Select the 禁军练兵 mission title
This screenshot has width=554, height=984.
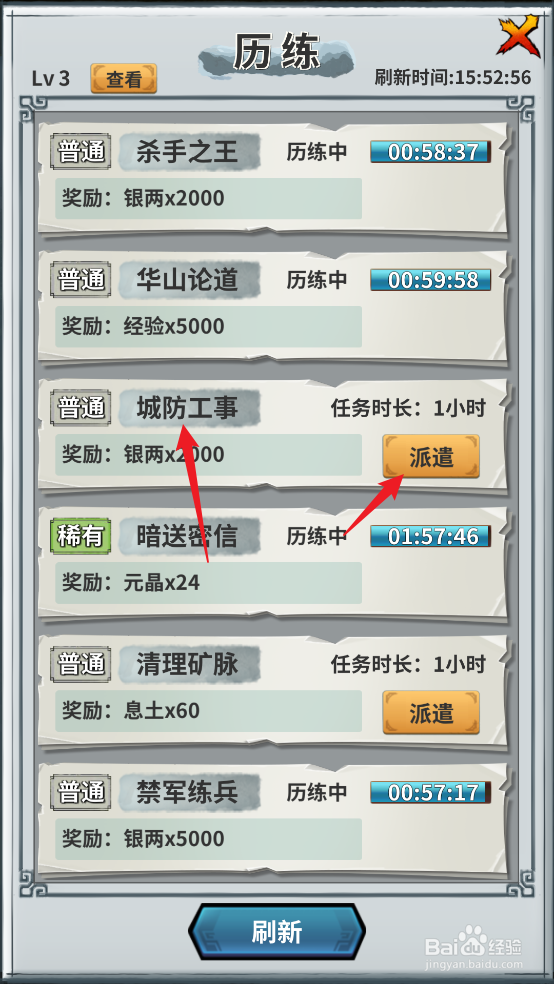(188, 792)
